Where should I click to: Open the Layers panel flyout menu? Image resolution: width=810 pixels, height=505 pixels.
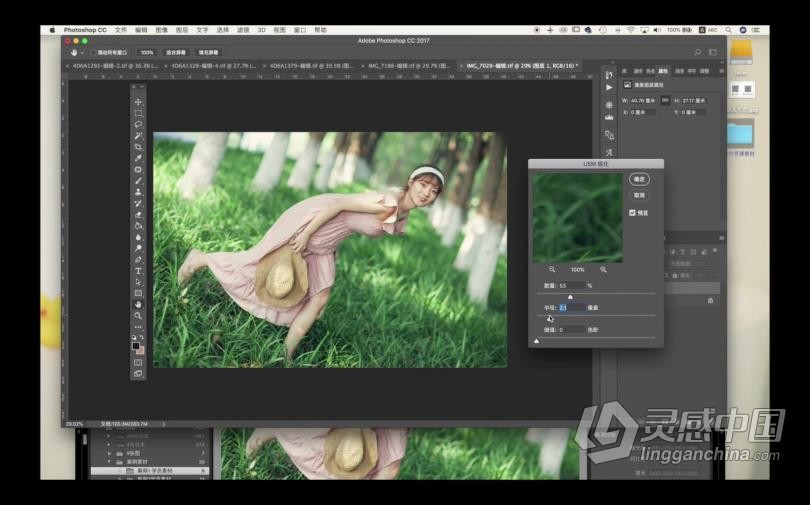pos(721,238)
